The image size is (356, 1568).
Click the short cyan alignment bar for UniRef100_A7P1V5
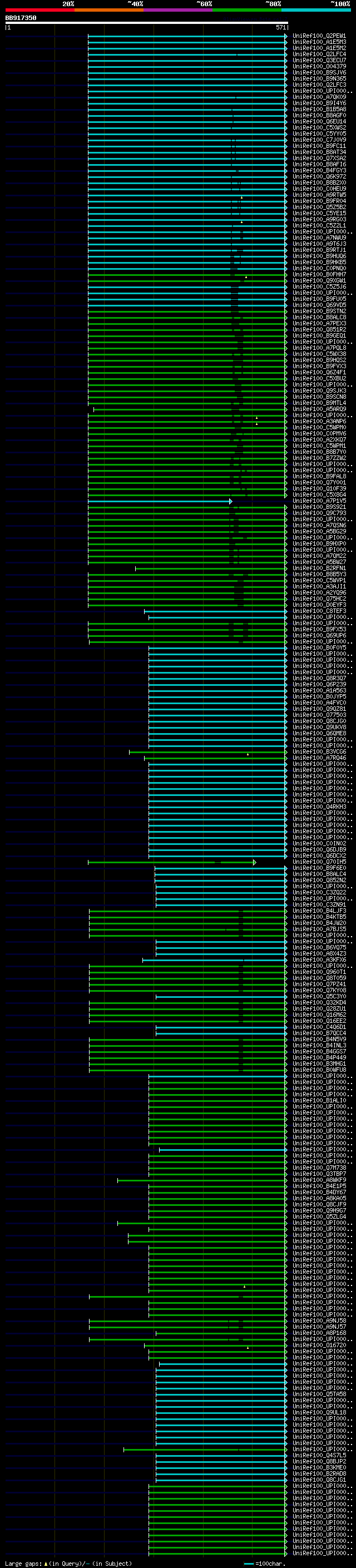click(x=160, y=501)
